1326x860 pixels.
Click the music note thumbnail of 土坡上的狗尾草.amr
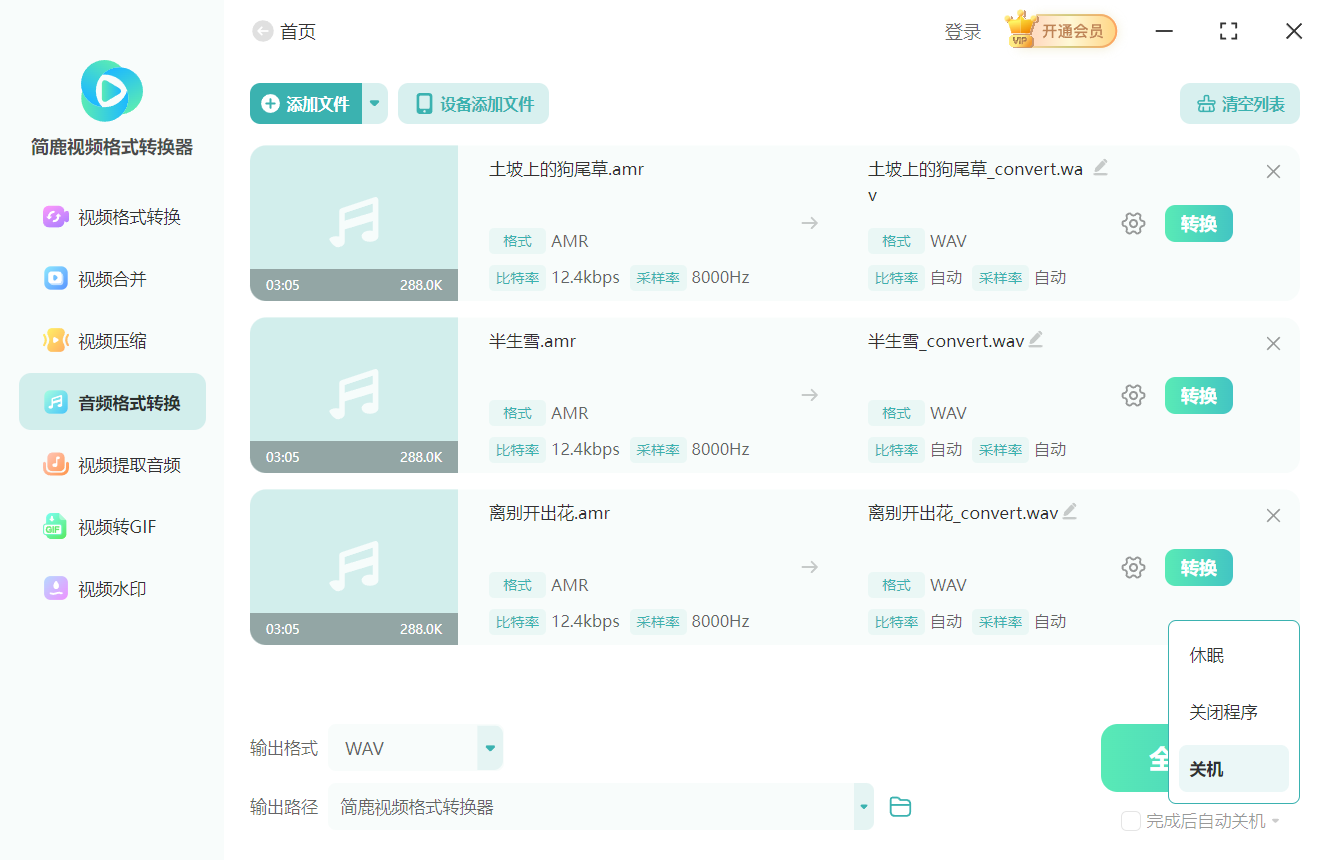pyautogui.click(x=354, y=222)
